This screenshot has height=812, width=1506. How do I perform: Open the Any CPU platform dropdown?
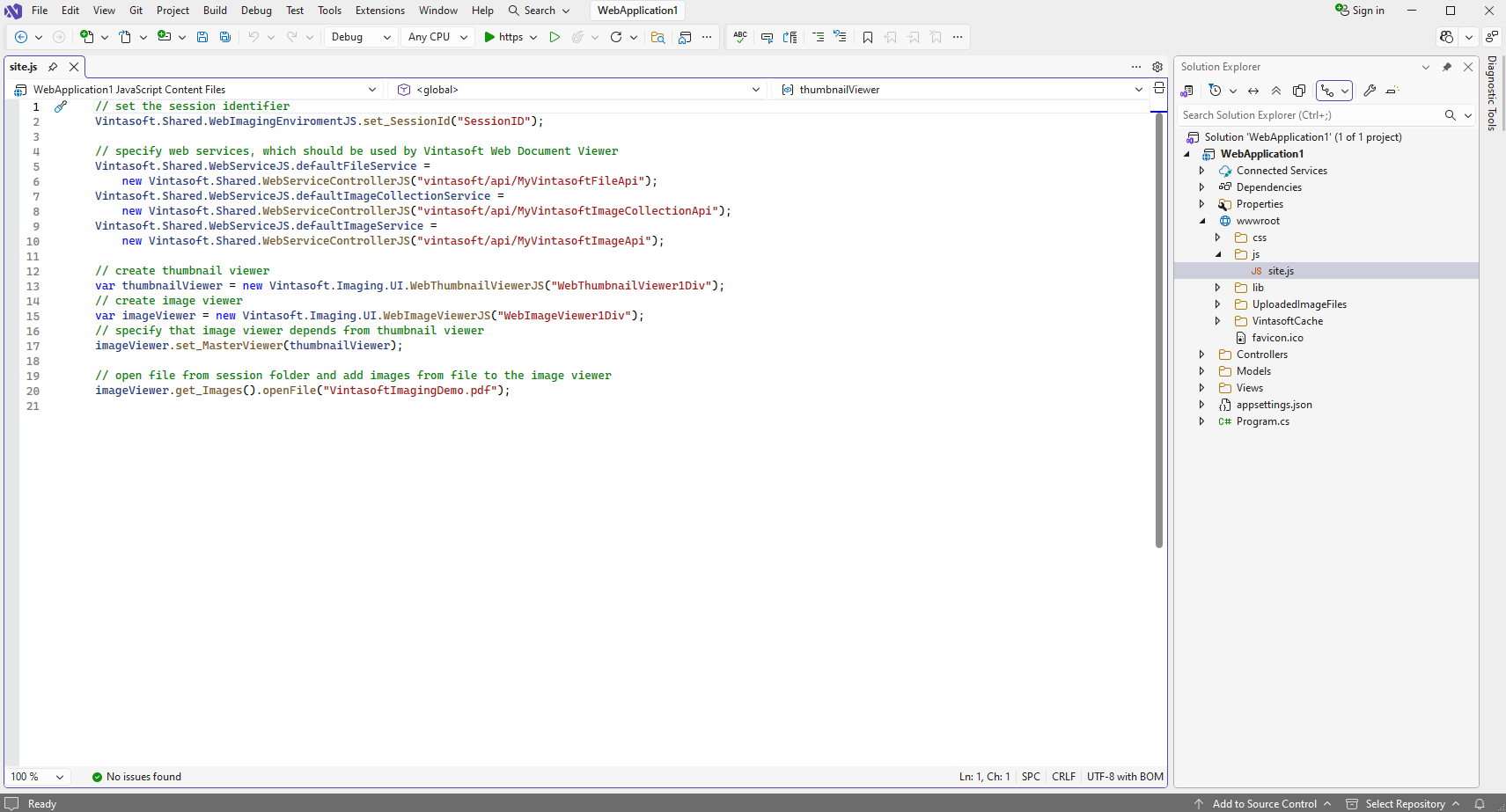[x=437, y=37]
